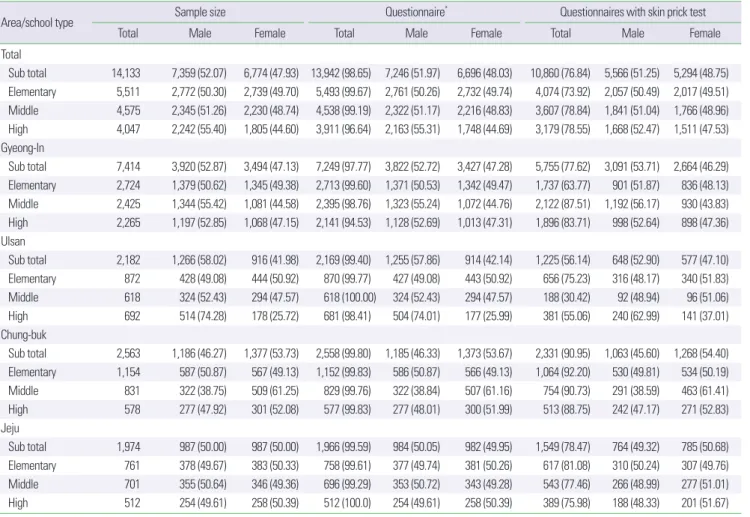Select the value '1,266 (58.02)'
The height and width of the screenshot is (517, 750).
coord(199,260)
